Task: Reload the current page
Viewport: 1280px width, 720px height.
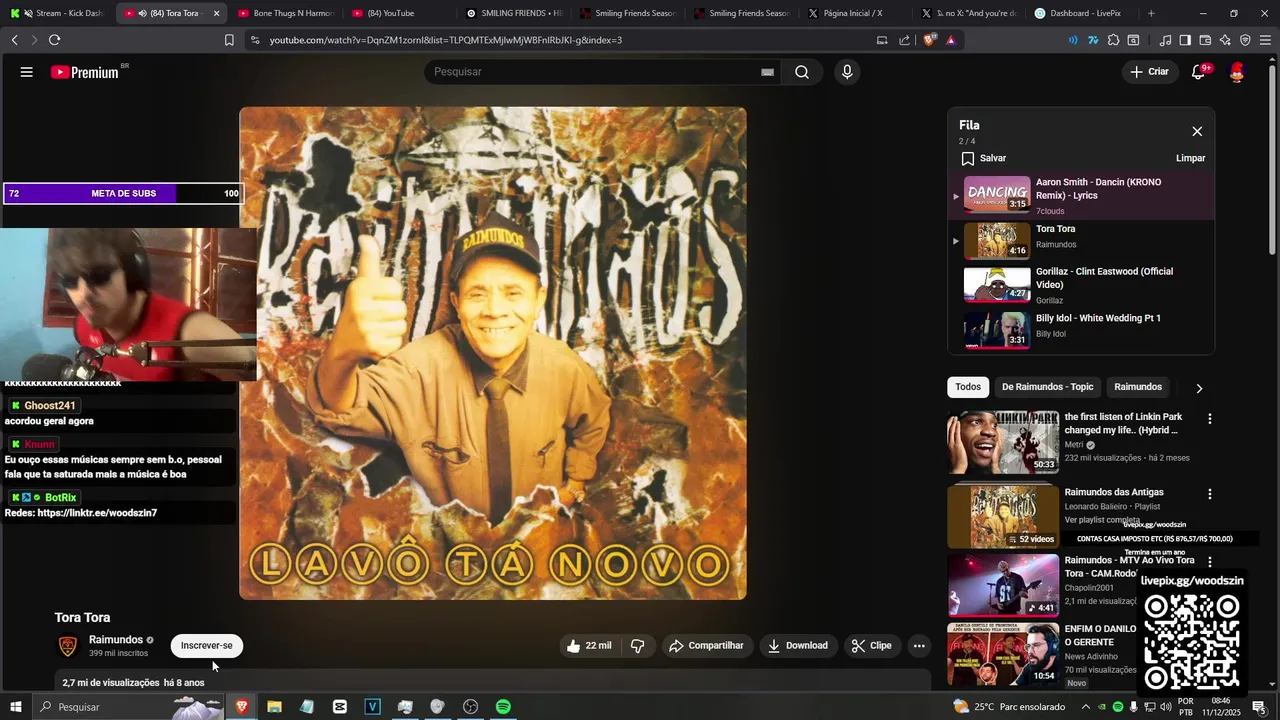Action: click(x=54, y=40)
